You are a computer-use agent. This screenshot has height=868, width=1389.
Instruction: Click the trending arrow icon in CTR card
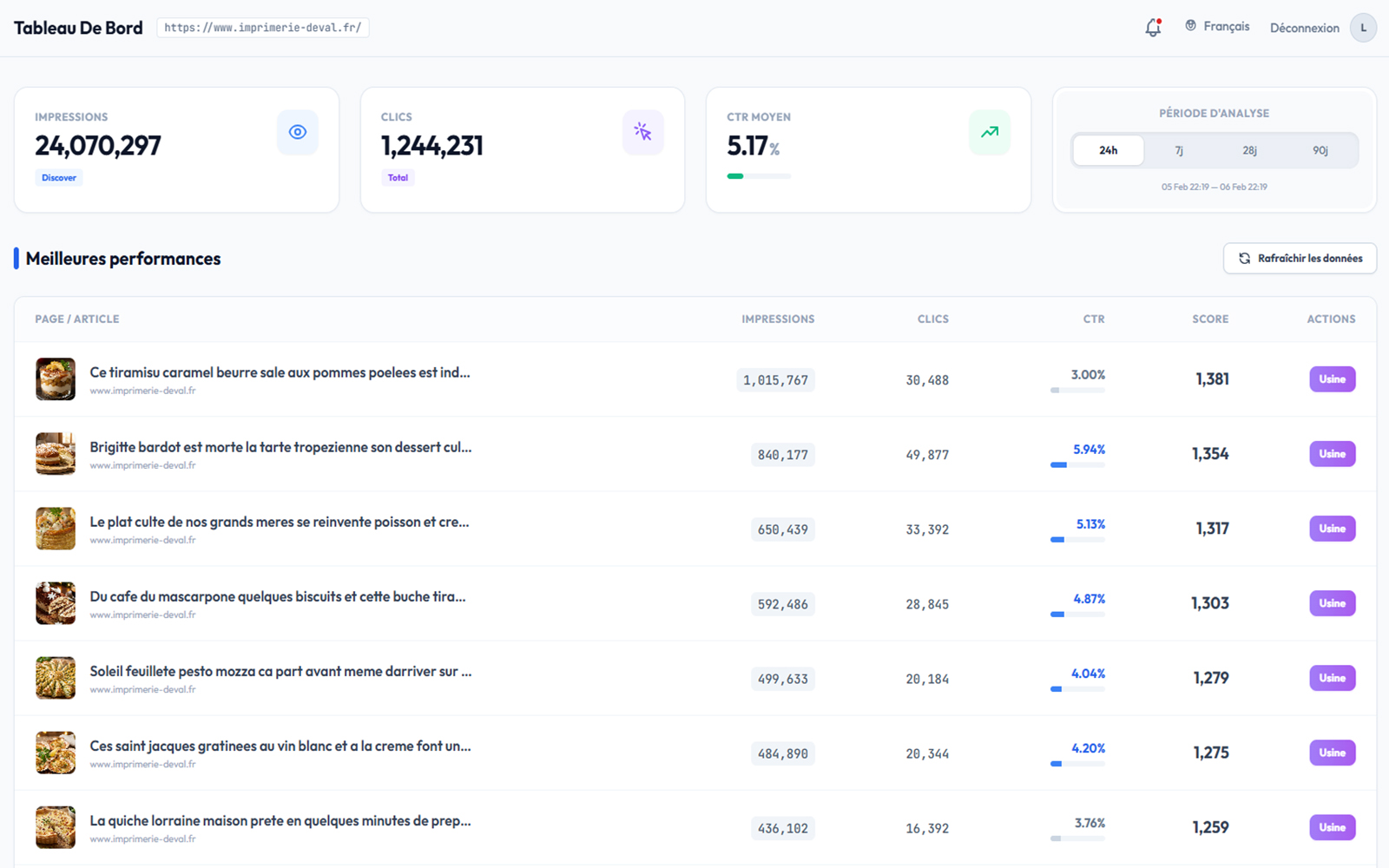(x=989, y=132)
